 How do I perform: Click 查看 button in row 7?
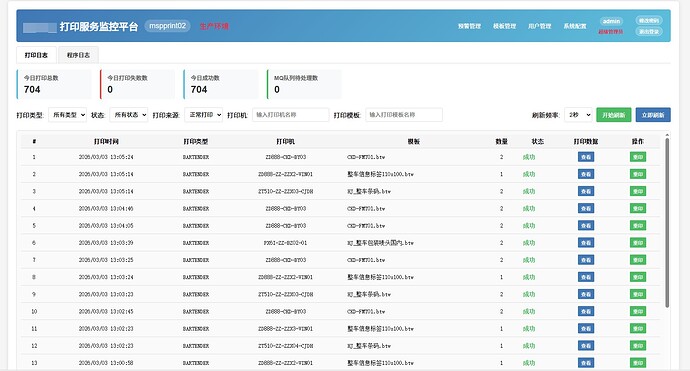(586, 260)
